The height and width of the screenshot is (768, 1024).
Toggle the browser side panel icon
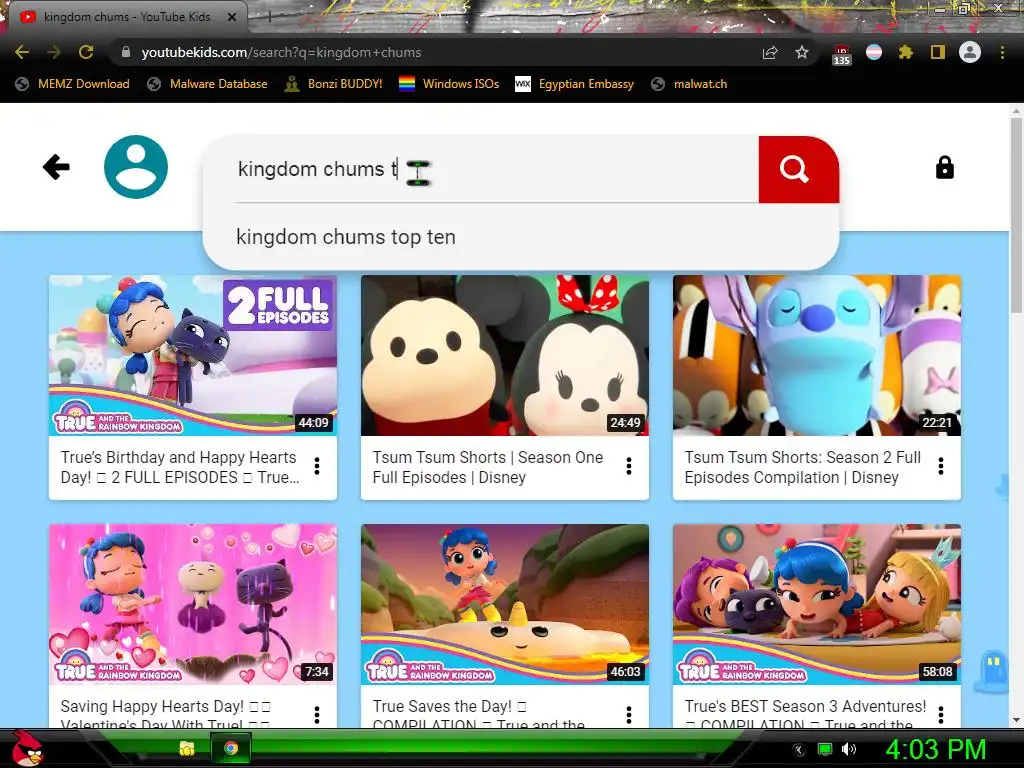938,52
